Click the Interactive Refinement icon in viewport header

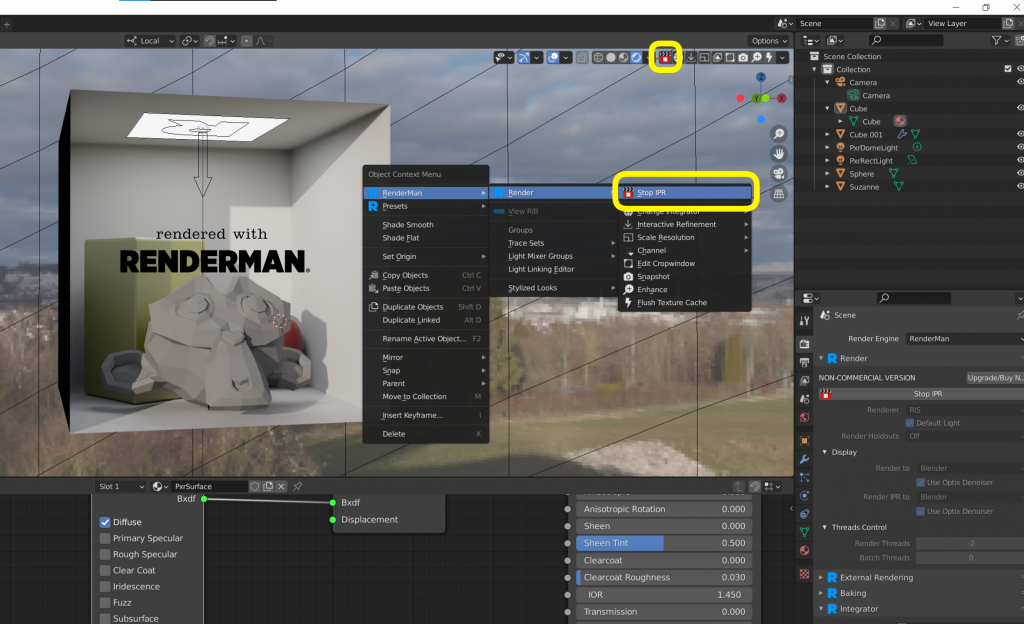click(691, 57)
